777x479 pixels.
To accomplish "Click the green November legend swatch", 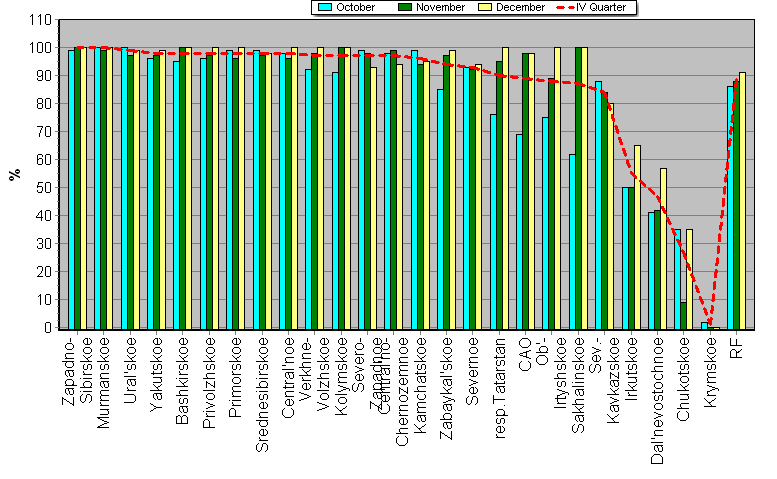I will pyautogui.click(x=405, y=7).
